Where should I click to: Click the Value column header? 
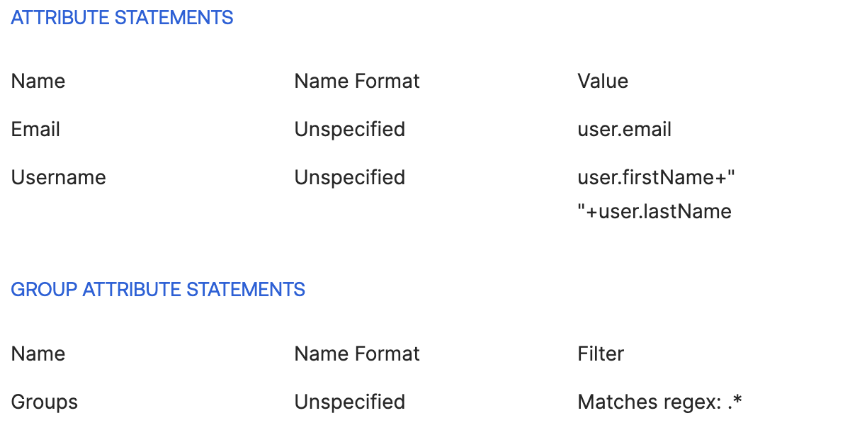point(603,81)
